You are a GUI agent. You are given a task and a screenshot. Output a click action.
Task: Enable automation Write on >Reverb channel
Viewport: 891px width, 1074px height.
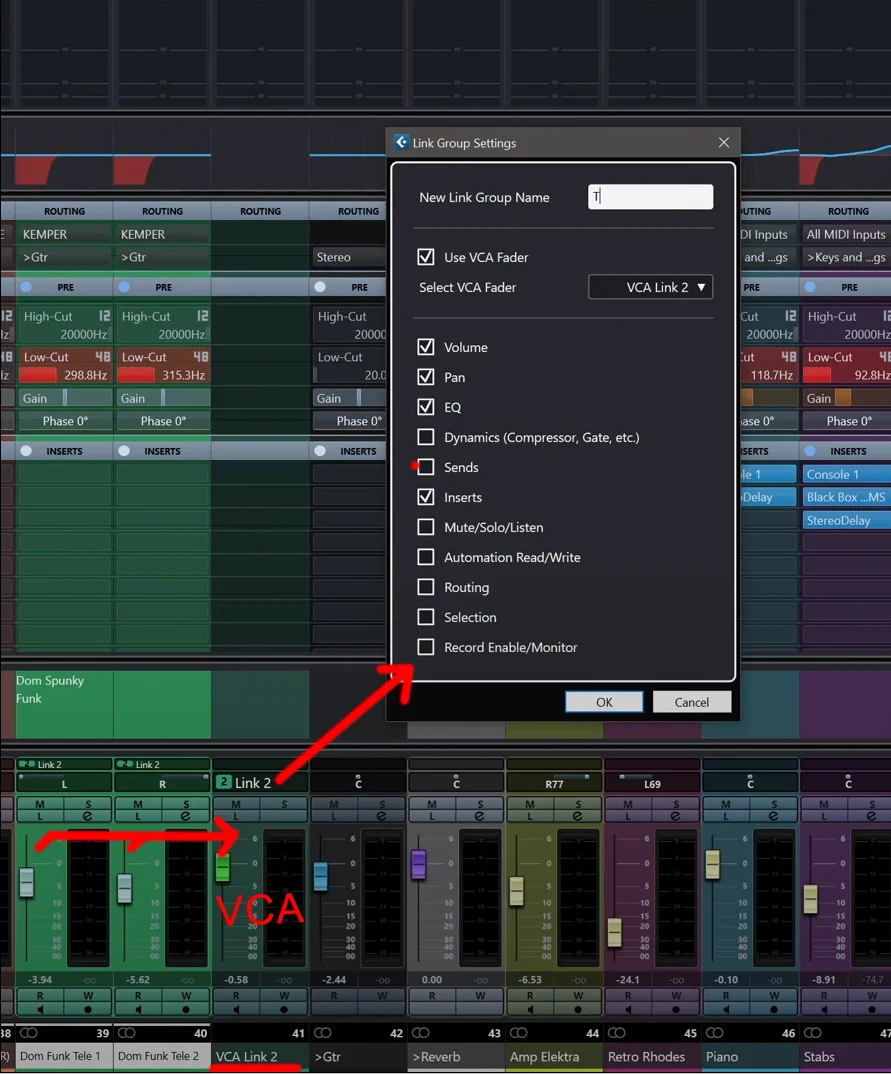click(480, 995)
